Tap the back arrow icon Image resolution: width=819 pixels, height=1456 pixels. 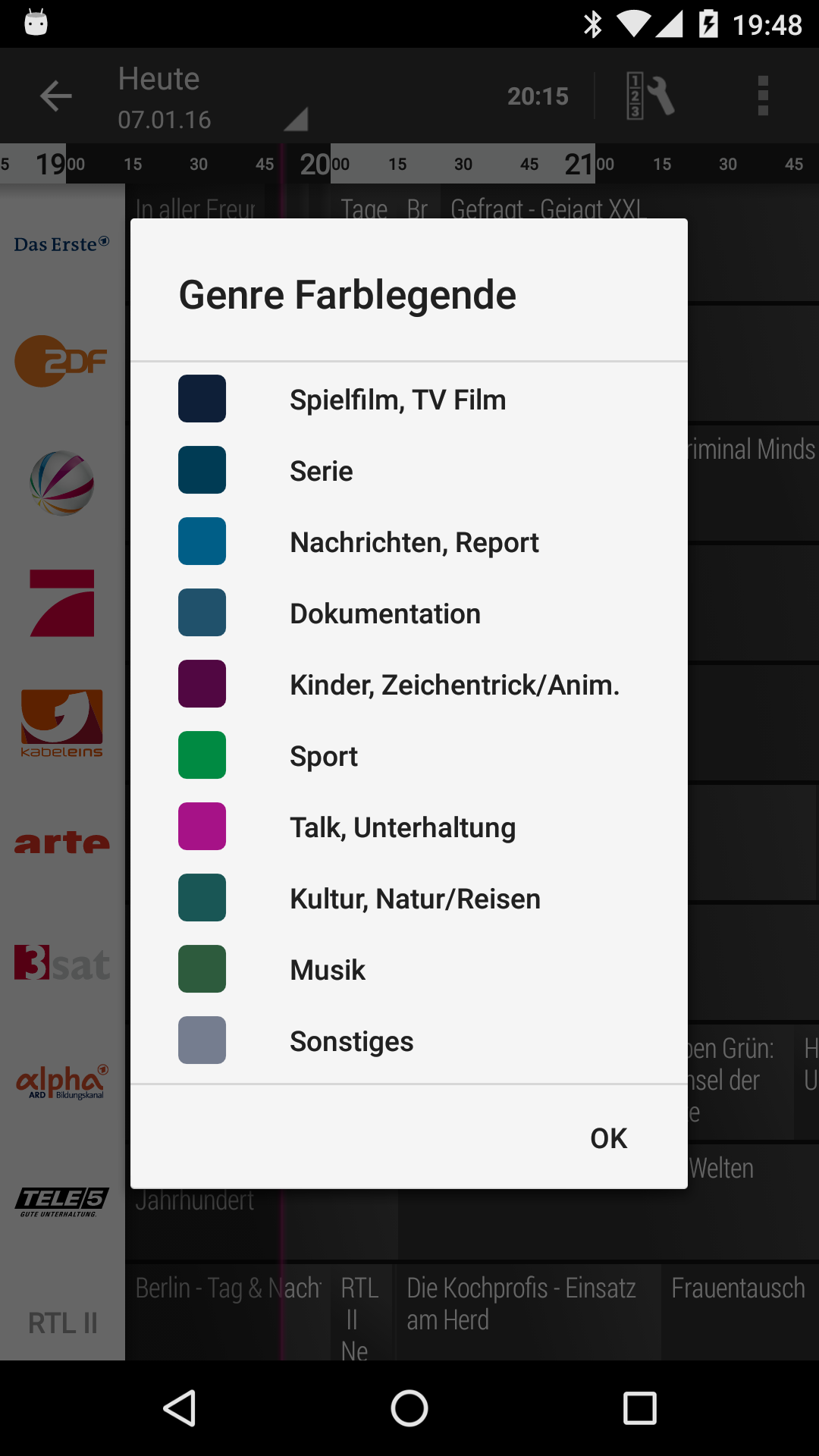point(55,96)
